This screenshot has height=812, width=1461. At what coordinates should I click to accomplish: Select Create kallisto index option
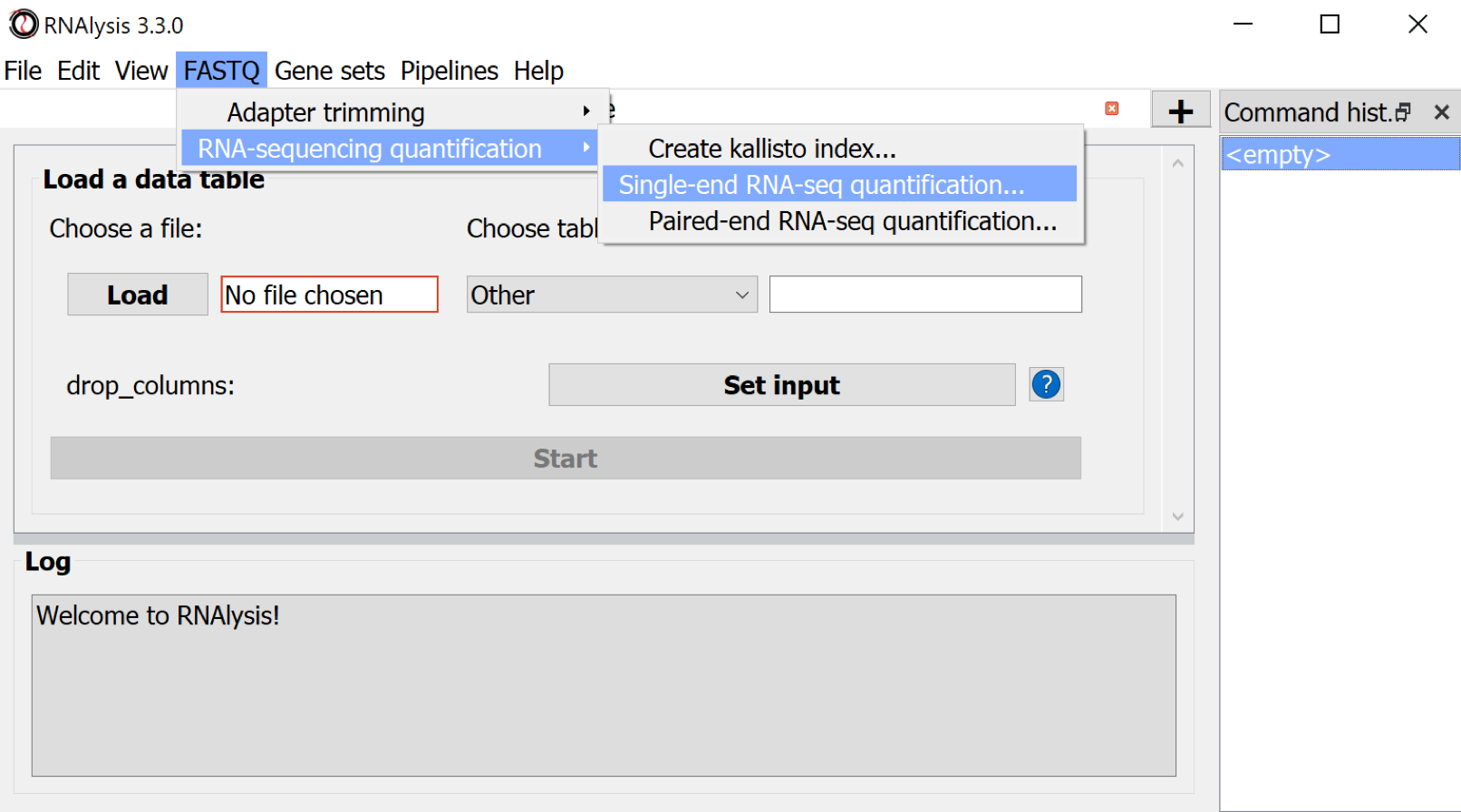point(771,149)
